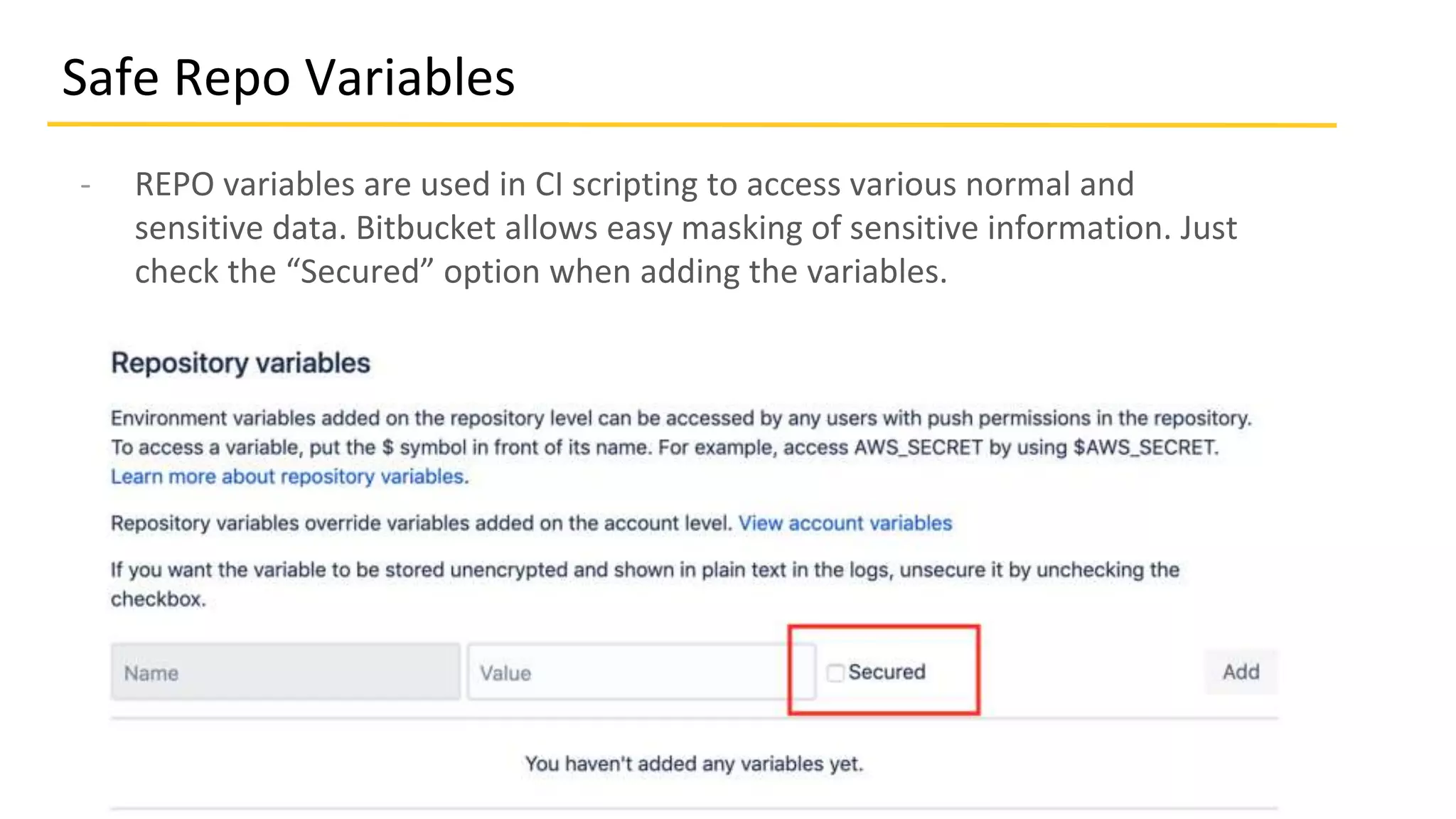This screenshot has width=1456, height=819.
Task: Select the Safe Repo Variables slide title
Action: [x=288, y=77]
